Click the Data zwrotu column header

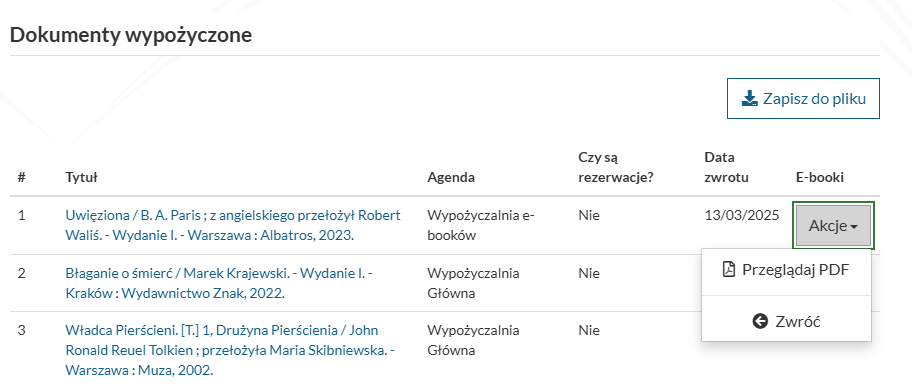pos(726,167)
